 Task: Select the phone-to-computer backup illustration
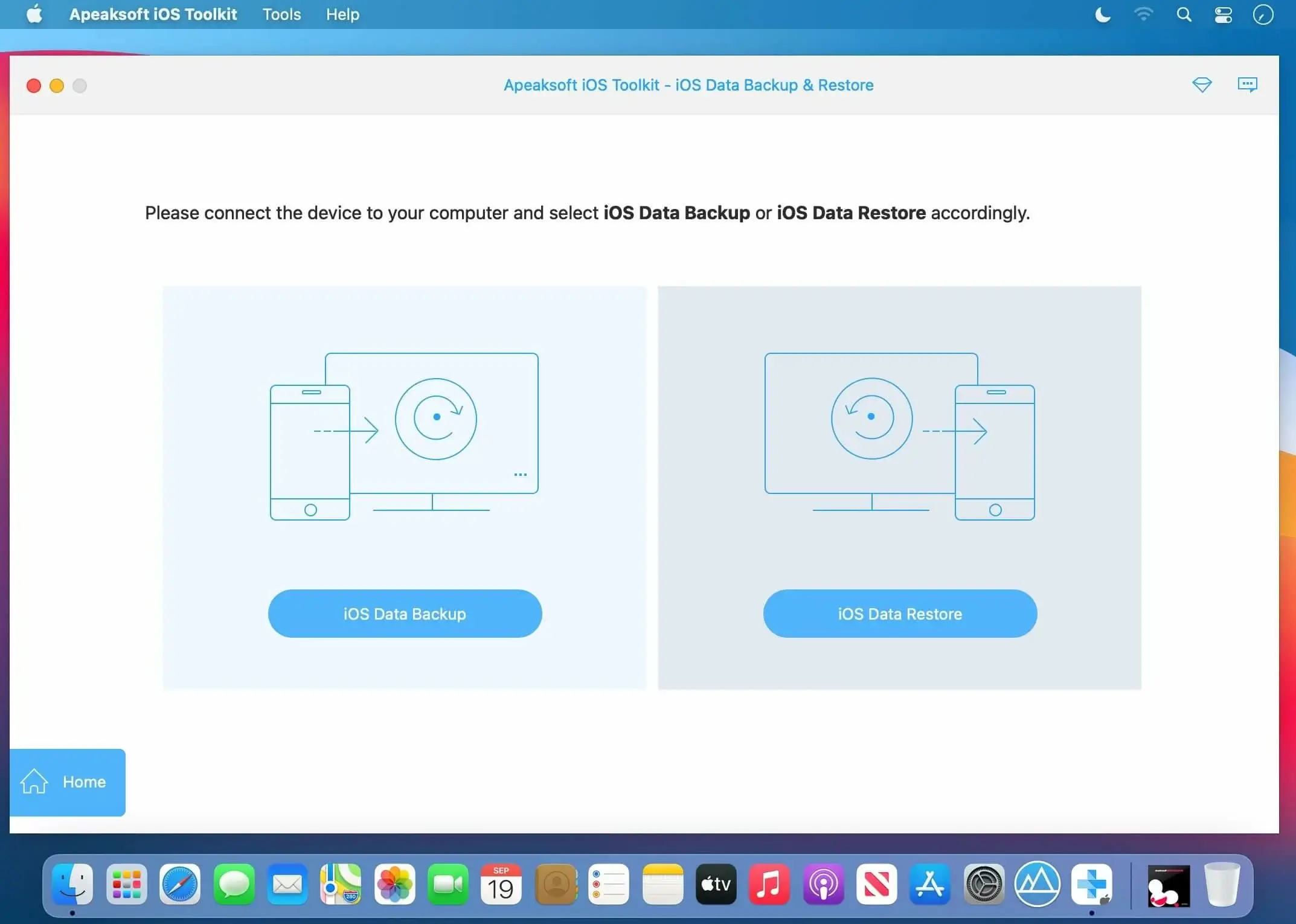[x=404, y=436]
